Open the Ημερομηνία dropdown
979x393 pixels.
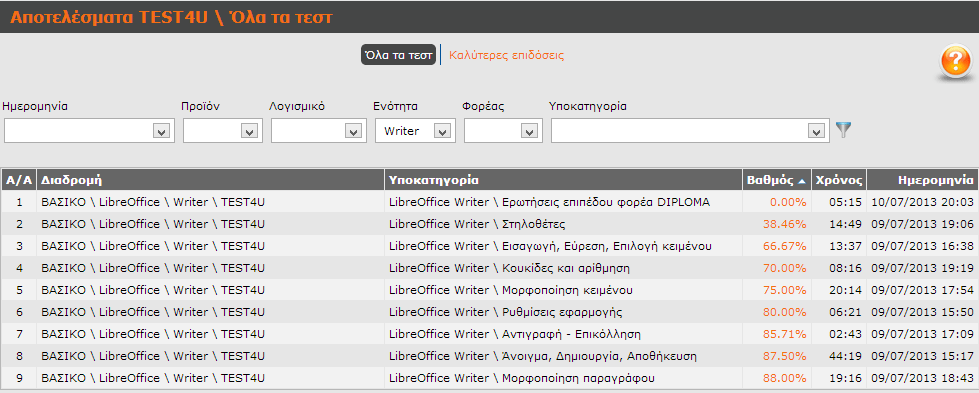pyautogui.click(x=161, y=131)
